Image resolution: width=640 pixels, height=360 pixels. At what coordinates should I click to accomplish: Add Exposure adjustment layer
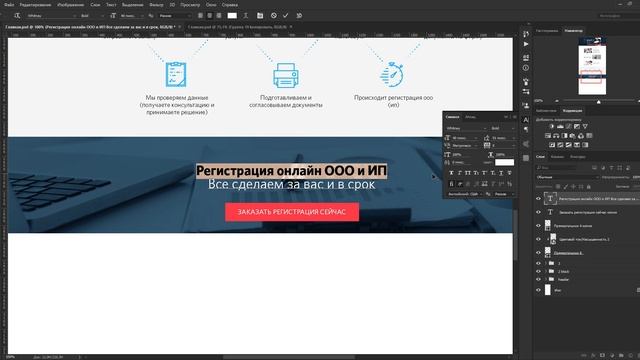coord(577,127)
